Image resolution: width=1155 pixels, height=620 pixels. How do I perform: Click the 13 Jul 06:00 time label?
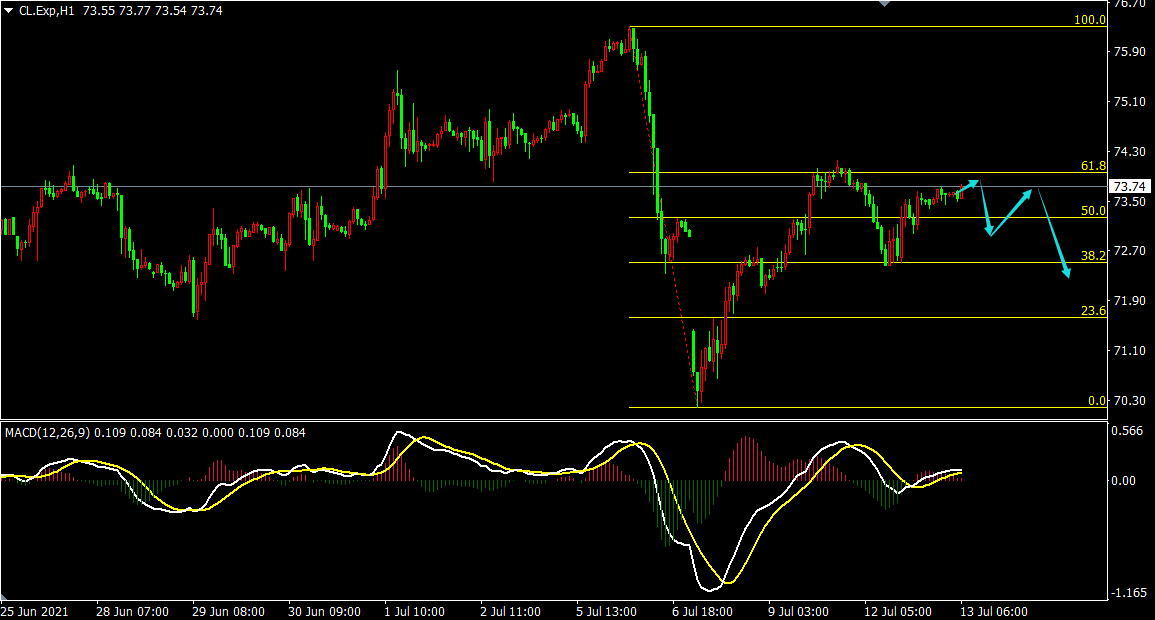[x=994, y=612]
